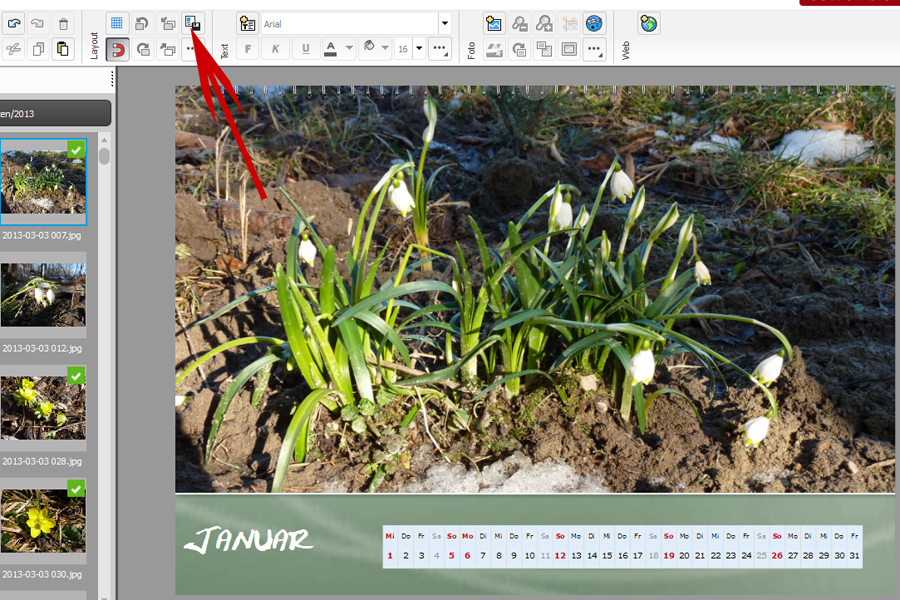Image resolution: width=900 pixels, height=600 pixels.
Task: Click the zoom in photo magnifier
Action: point(544,24)
